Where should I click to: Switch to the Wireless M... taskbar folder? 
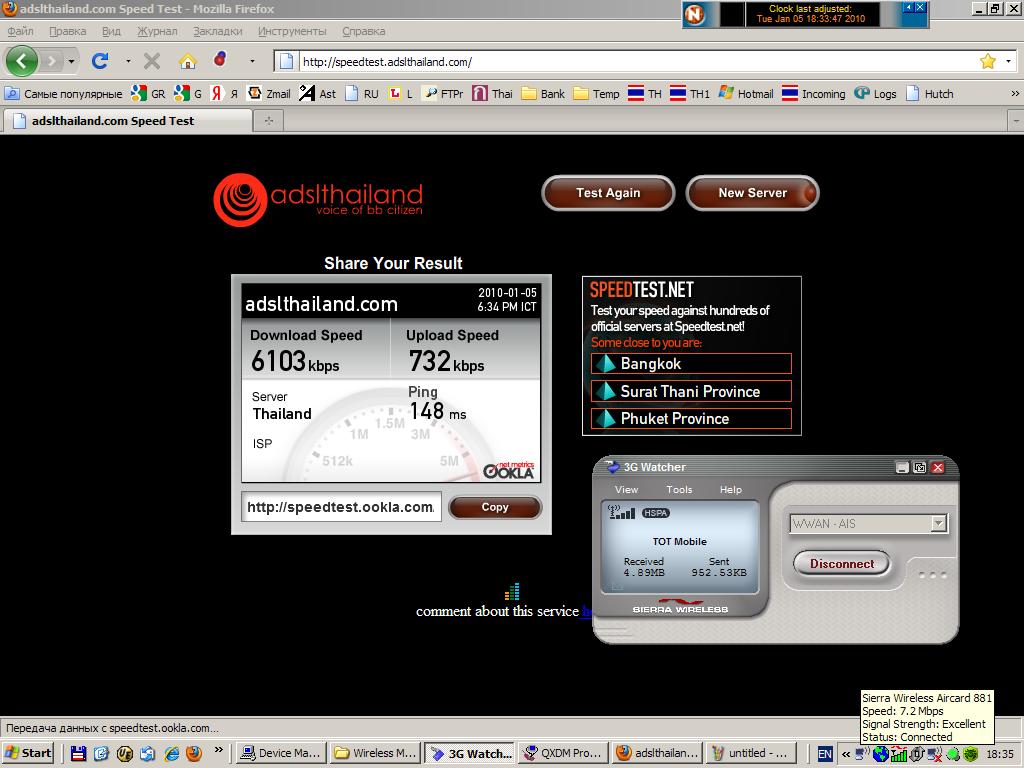(376, 753)
